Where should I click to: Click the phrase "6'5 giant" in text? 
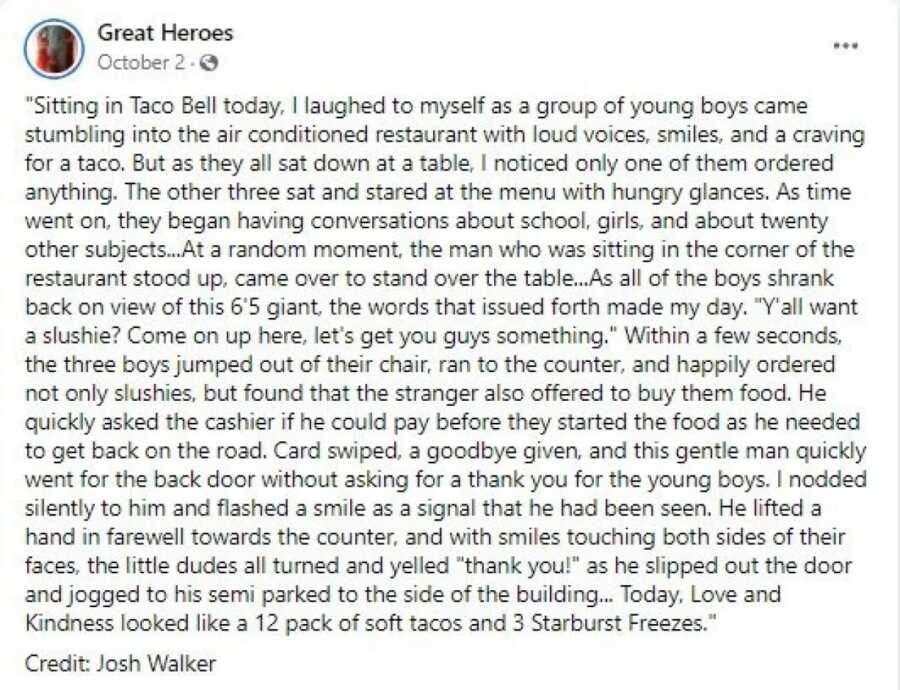click(x=275, y=307)
